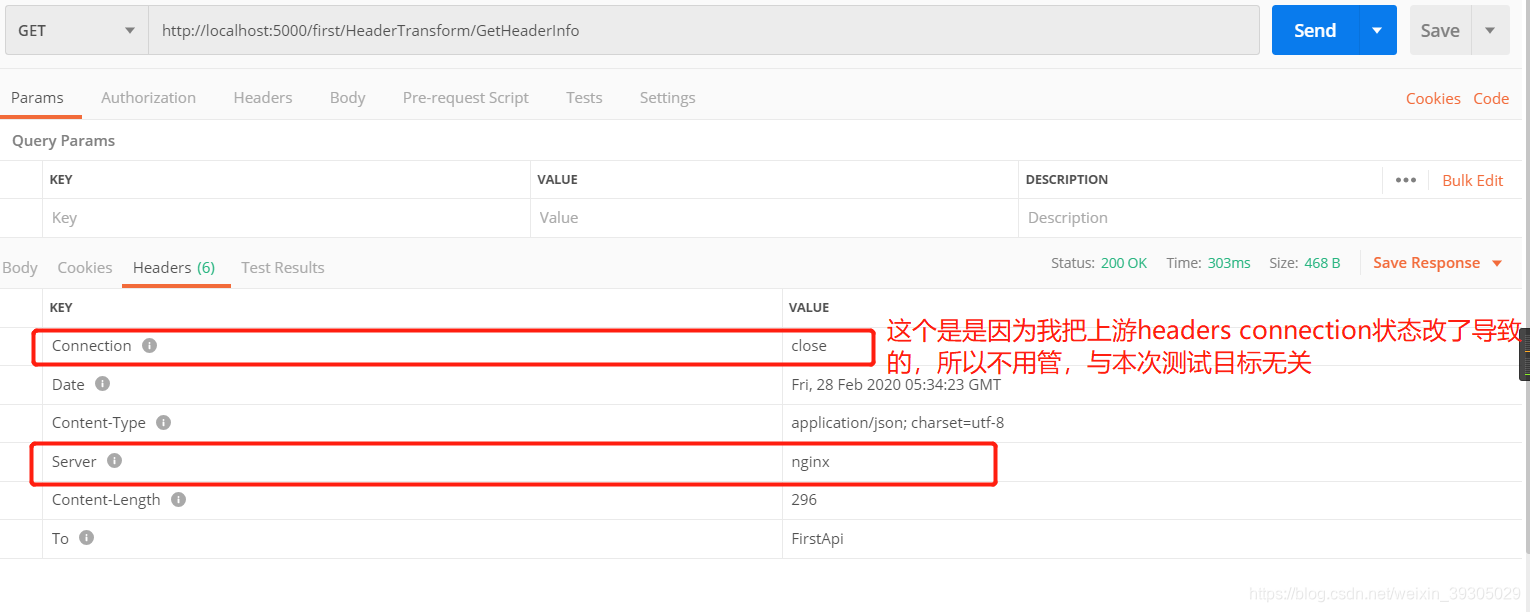Switch to the Tests tab
1530x612 pixels.
pyautogui.click(x=584, y=97)
